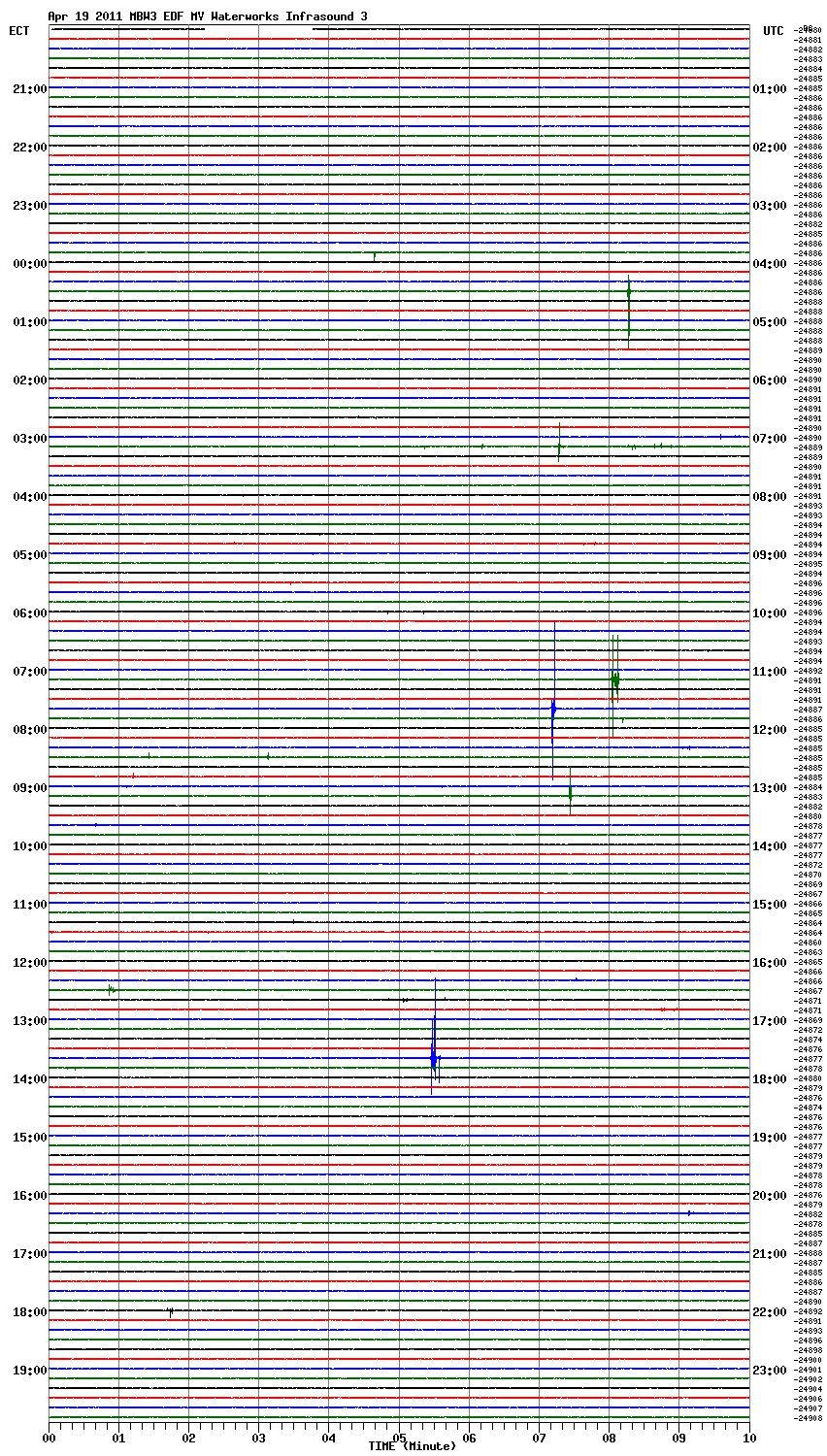Click the 21:00 label in the ECT column
The height and width of the screenshot is (1456, 827).
coord(29,89)
